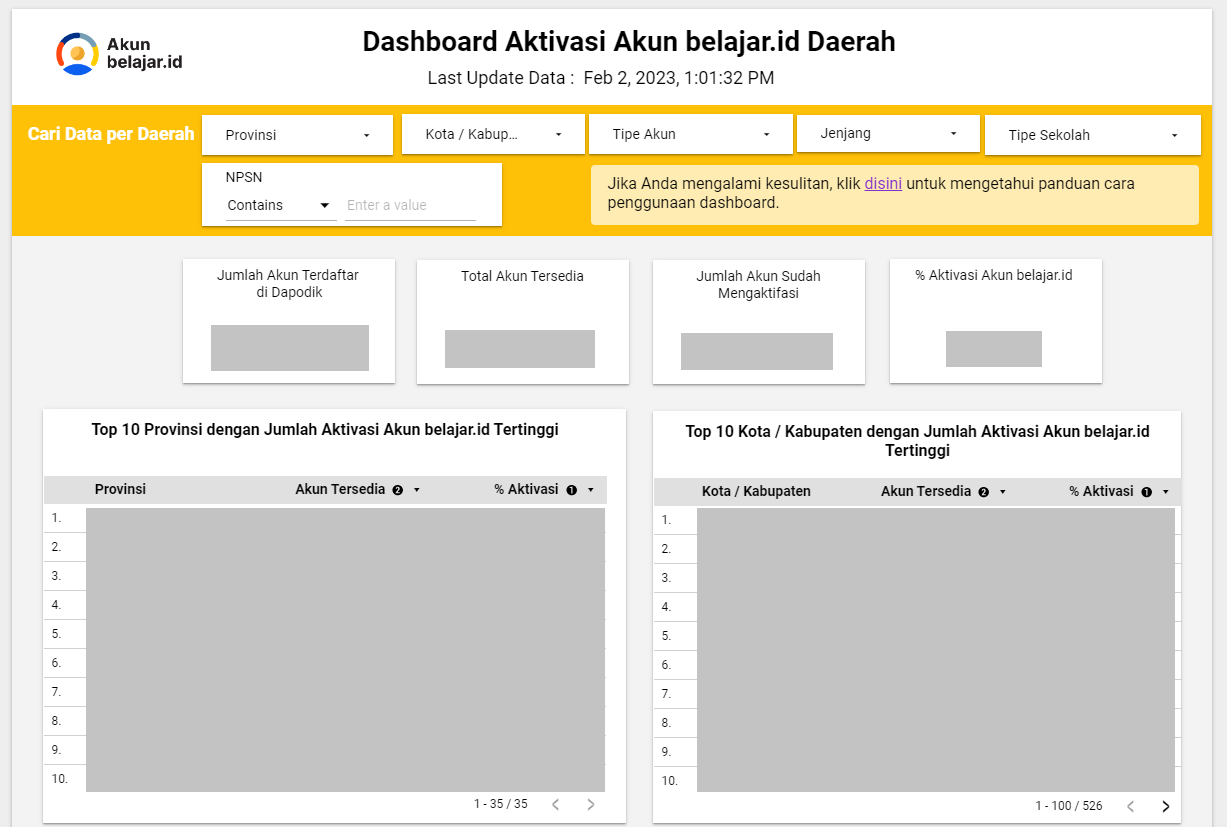Go to next page of Kota / Kabupaten table
This screenshot has height=827, width=1227.
click(x=1165, y=806)
